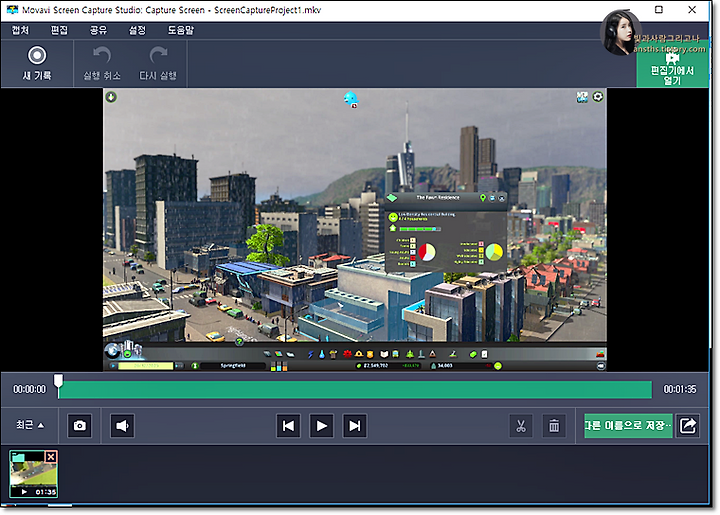Click the green happiness smiley in game bar
The width and height of the screenshot is (720, 515).
(x=498, y=366)
